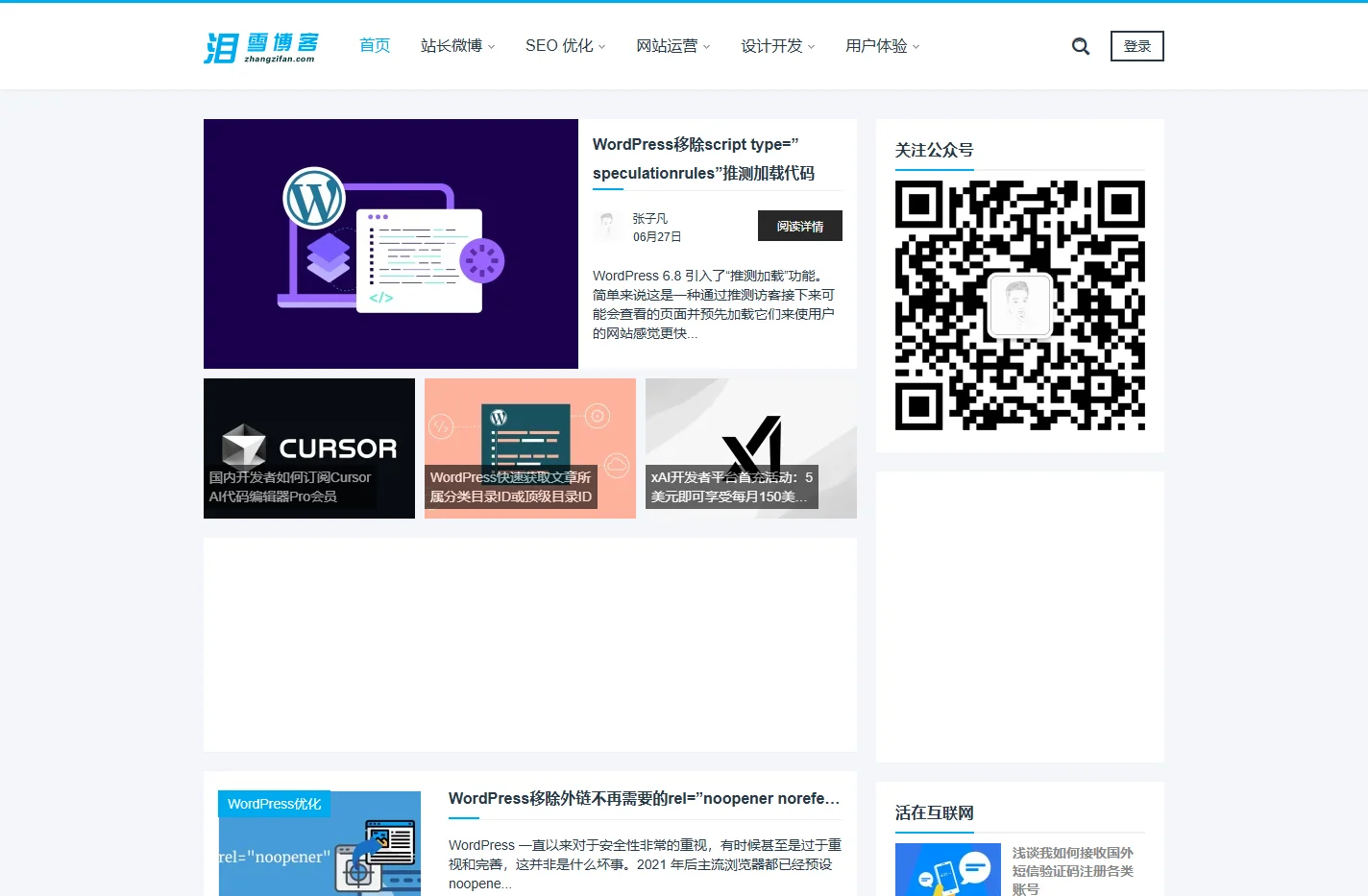
Task: Open the WordPress移除外链 noopener article title
Action: (645, 798)
